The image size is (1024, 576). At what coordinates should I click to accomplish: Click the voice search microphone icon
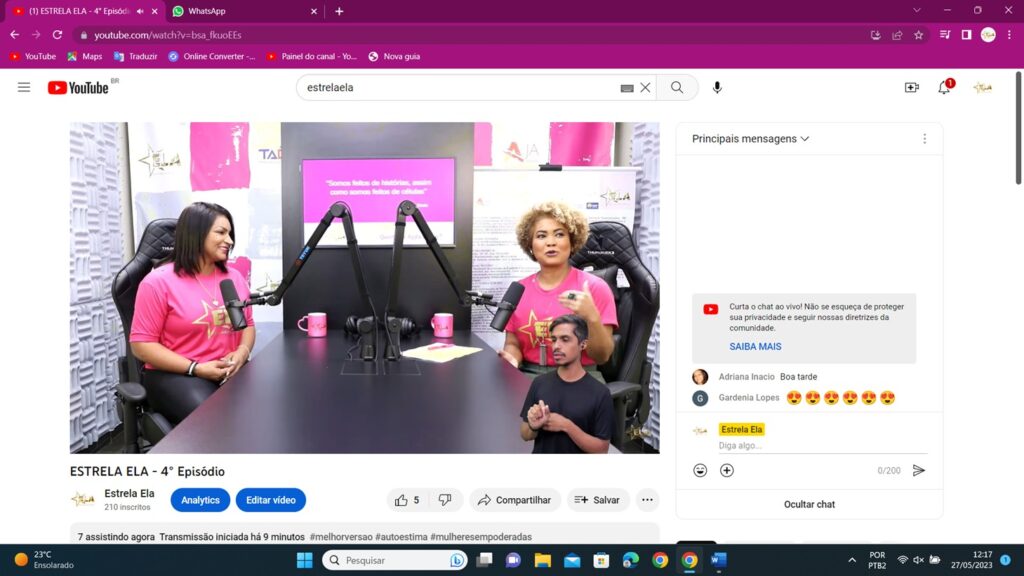coord(717,87)
